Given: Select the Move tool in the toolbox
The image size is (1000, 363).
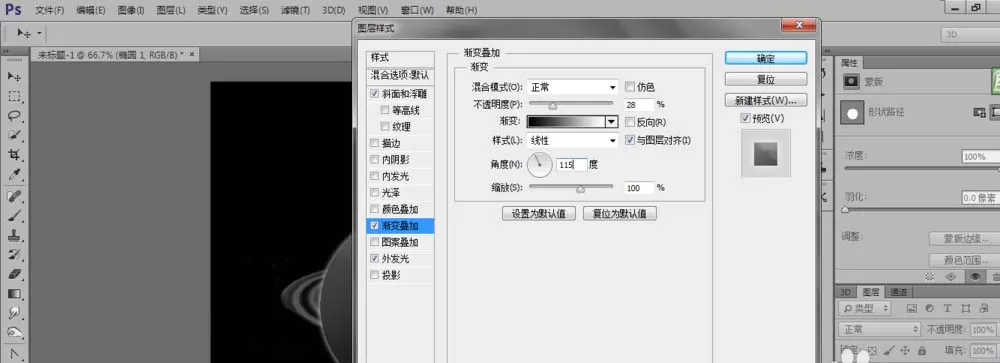Looking at the screenshot, I should coord(14,77).
